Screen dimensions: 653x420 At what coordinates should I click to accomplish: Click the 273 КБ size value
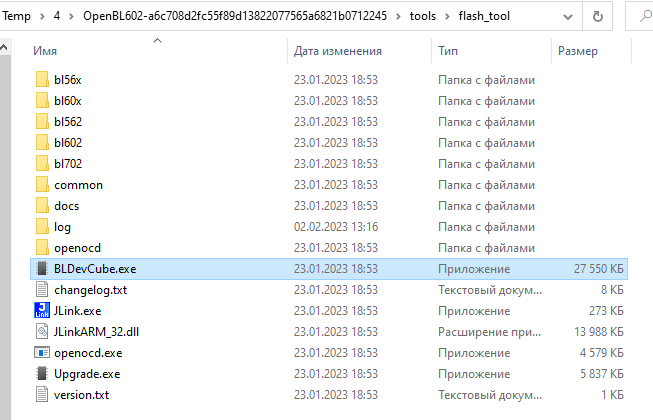pyautogui.click(x=606, y=311)
